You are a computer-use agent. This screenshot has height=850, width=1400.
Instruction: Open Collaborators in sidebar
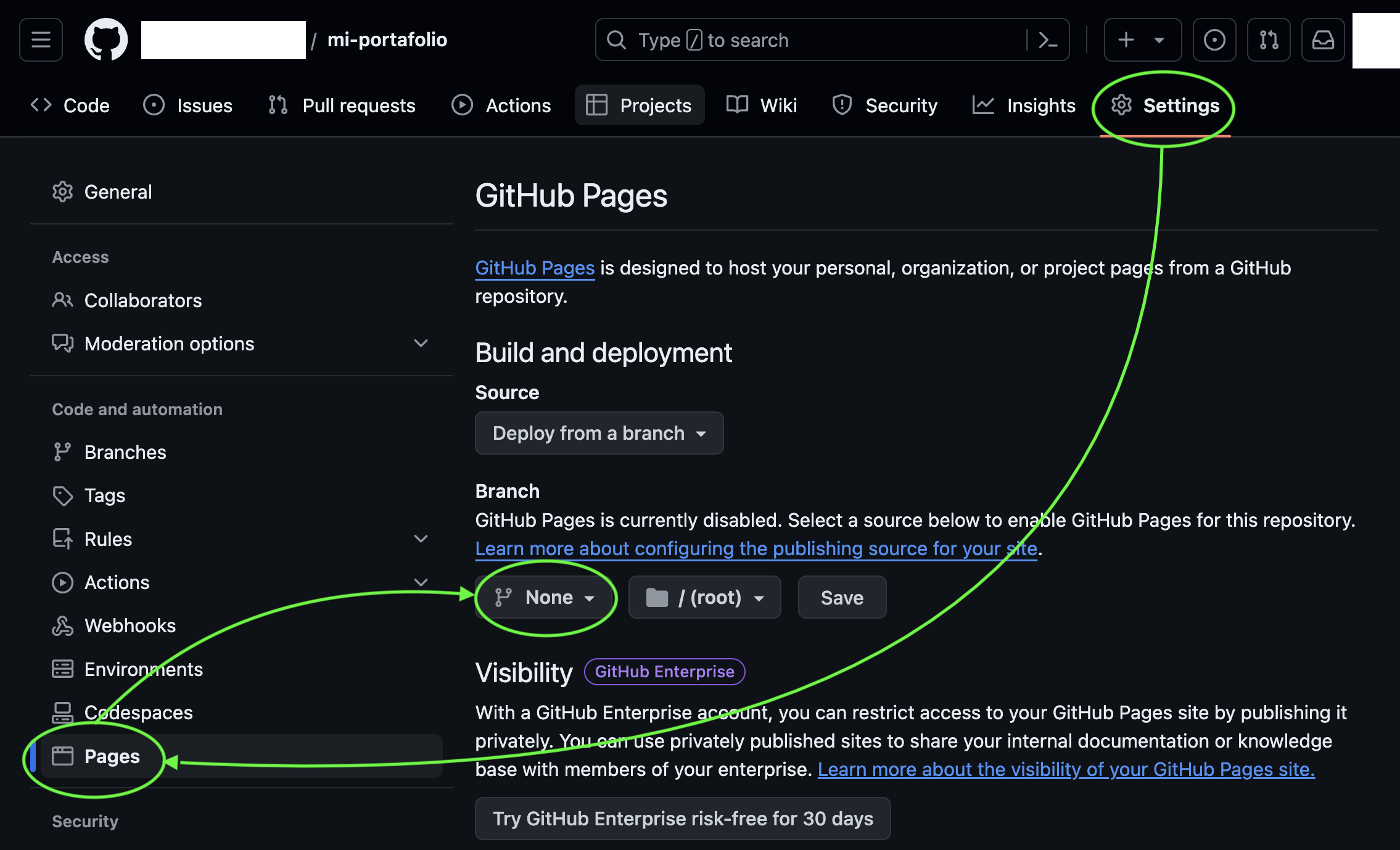pyautogui.click(x=241, y=300)
